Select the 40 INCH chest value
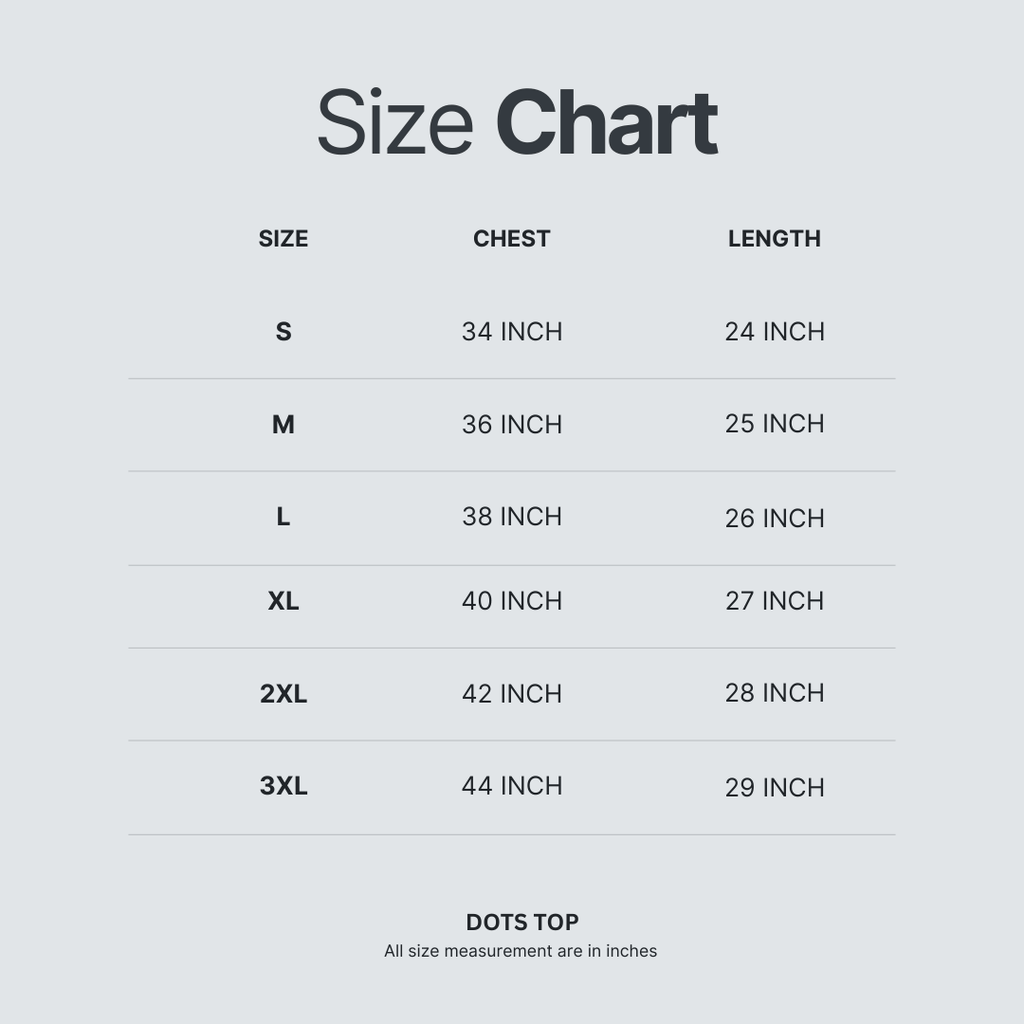Image resolution: width=1024 pixels, height=1024 pixels. 511,601
